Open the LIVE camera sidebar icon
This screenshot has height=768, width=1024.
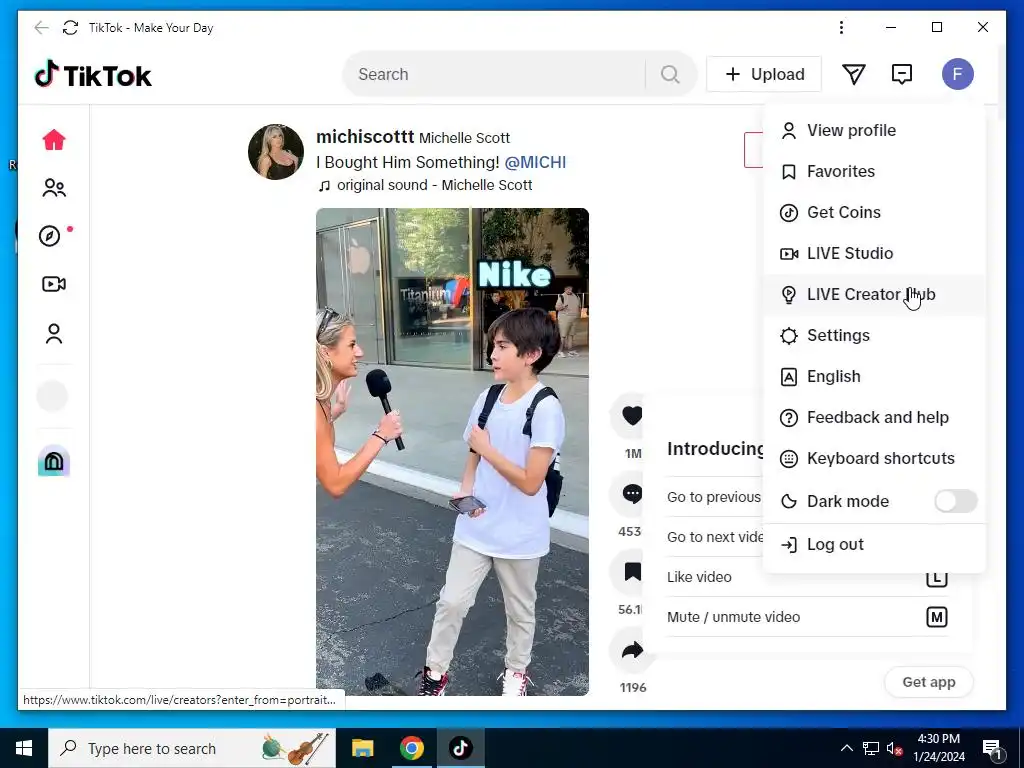(x=54, y=284)
